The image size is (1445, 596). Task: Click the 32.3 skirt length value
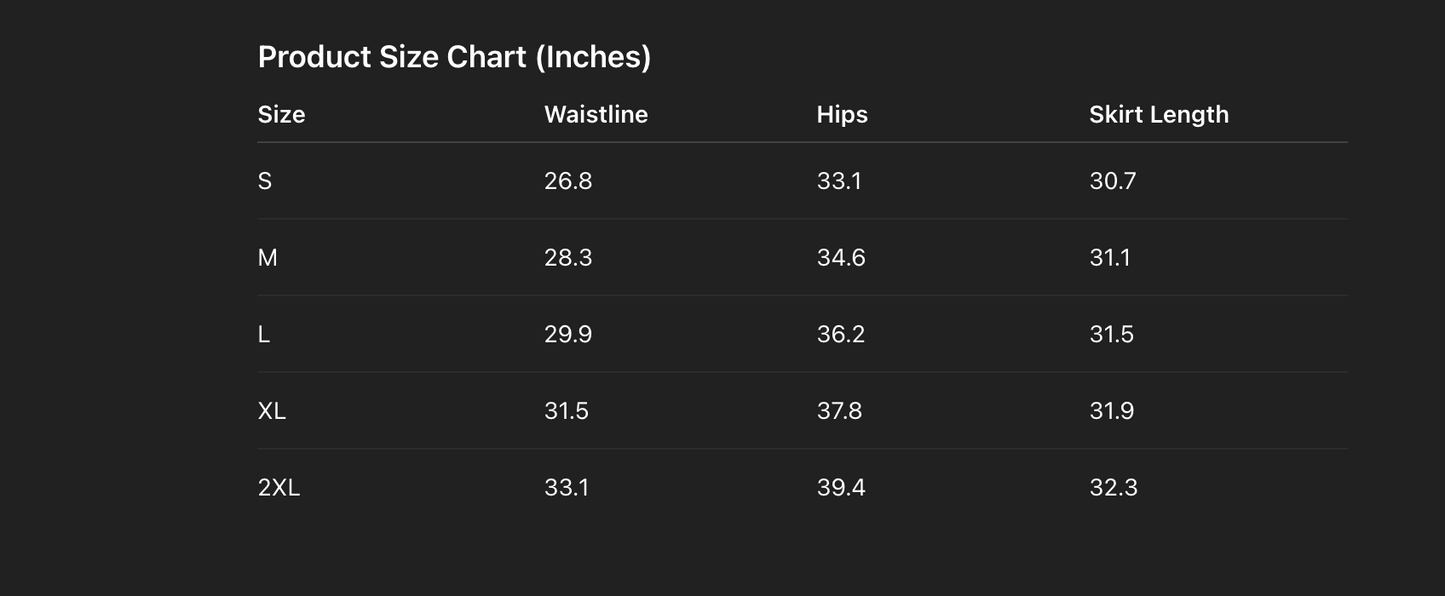[x=1114, y=488]
